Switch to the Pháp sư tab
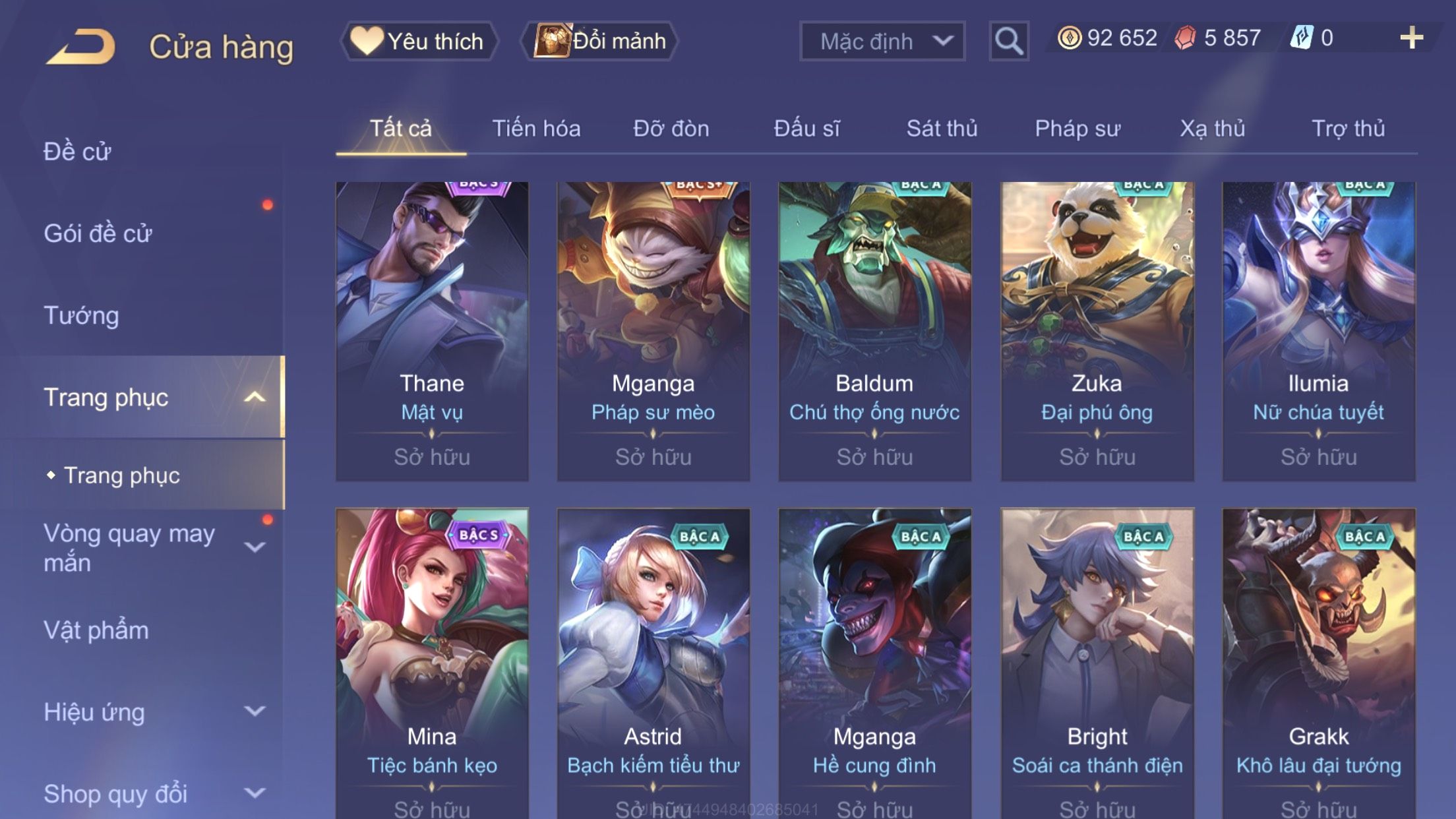 tap(1077, 128)
